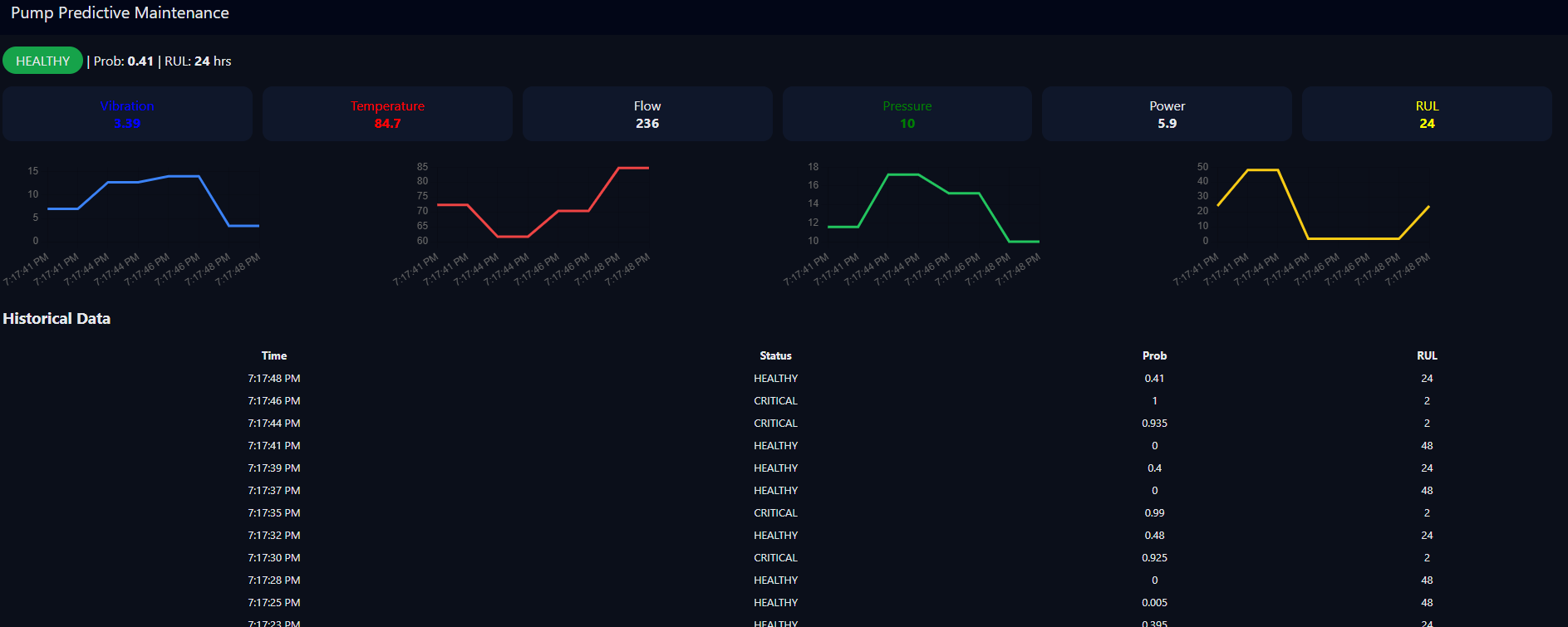
Task: Click the Historical Data heading
Action: [x=57, y=319]
